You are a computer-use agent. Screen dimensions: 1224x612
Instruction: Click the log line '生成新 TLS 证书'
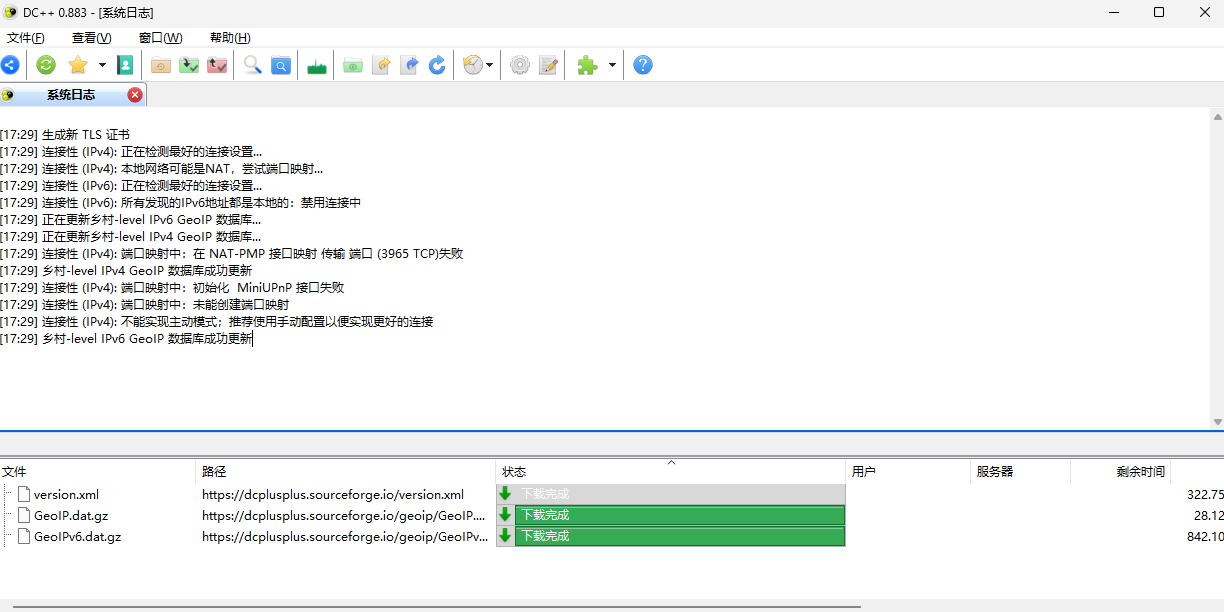(65, 134)
